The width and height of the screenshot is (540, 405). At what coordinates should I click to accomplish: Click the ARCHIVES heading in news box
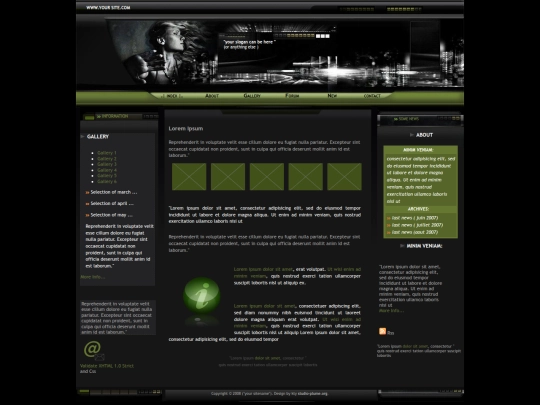(x=418, y=209)
